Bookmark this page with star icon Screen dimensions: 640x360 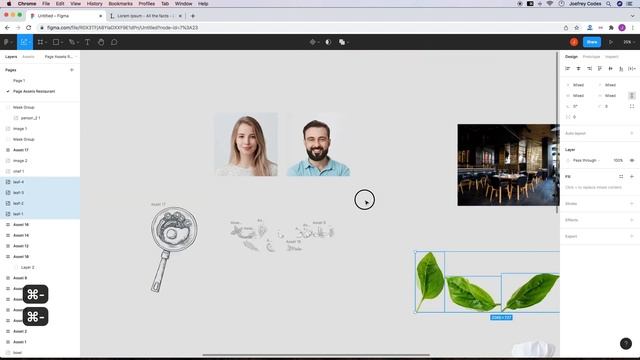coord(577,28)
